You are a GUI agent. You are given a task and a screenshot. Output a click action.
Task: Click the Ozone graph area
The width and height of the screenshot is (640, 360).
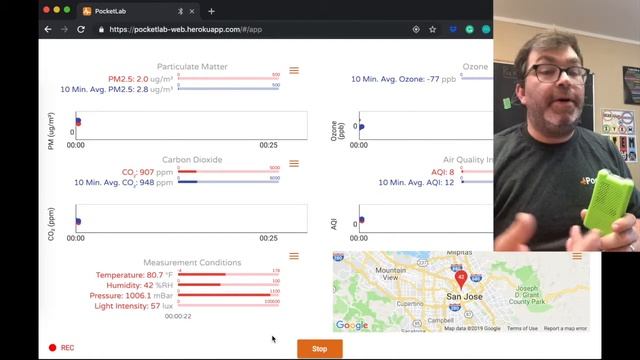pyautogui.click(x=426, y=125)
